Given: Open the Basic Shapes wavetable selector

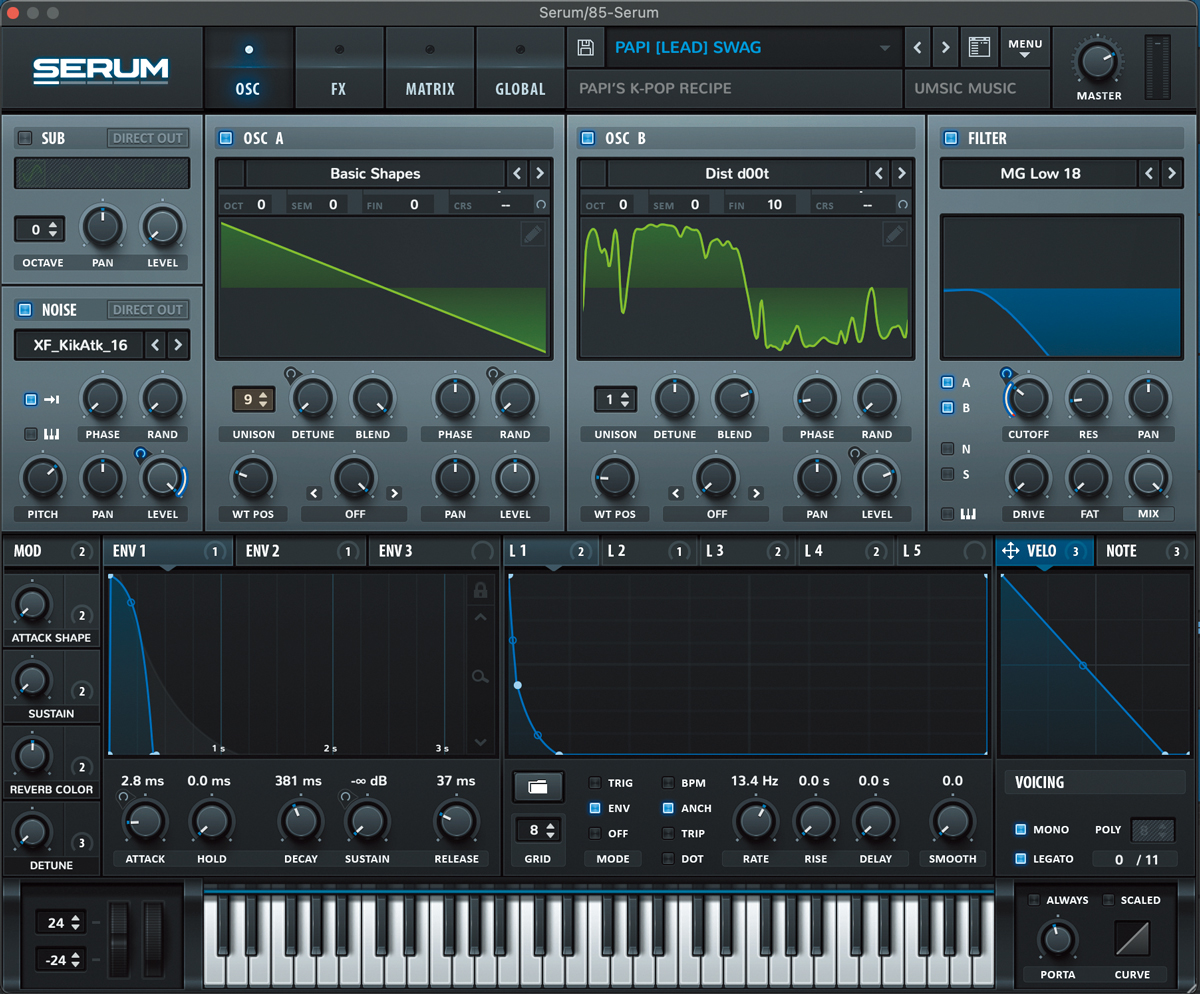Looking at the screenshot, I should [x=375, y=173].
